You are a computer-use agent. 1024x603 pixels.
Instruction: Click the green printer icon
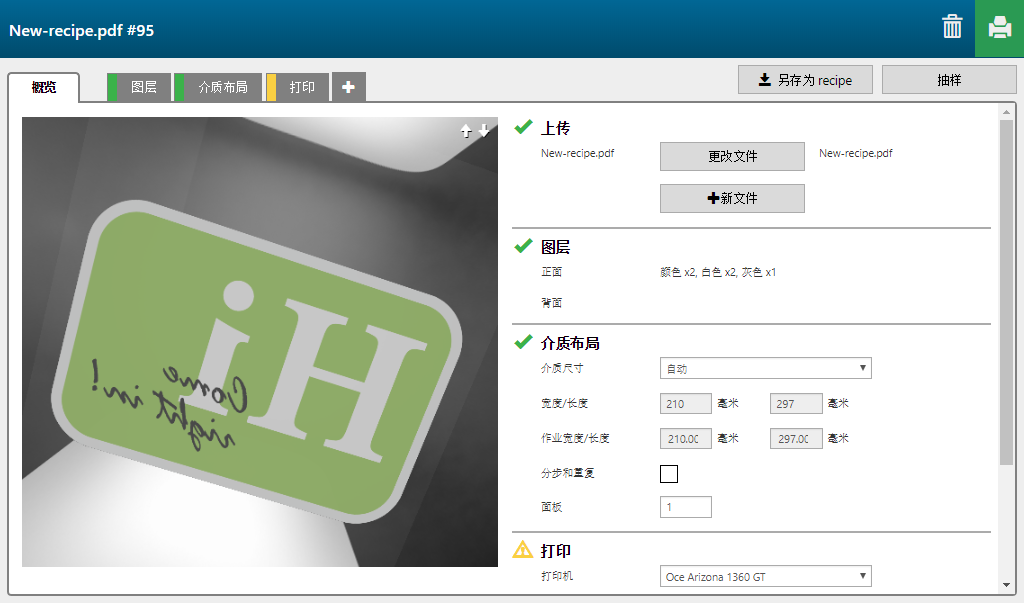(999, 28)
